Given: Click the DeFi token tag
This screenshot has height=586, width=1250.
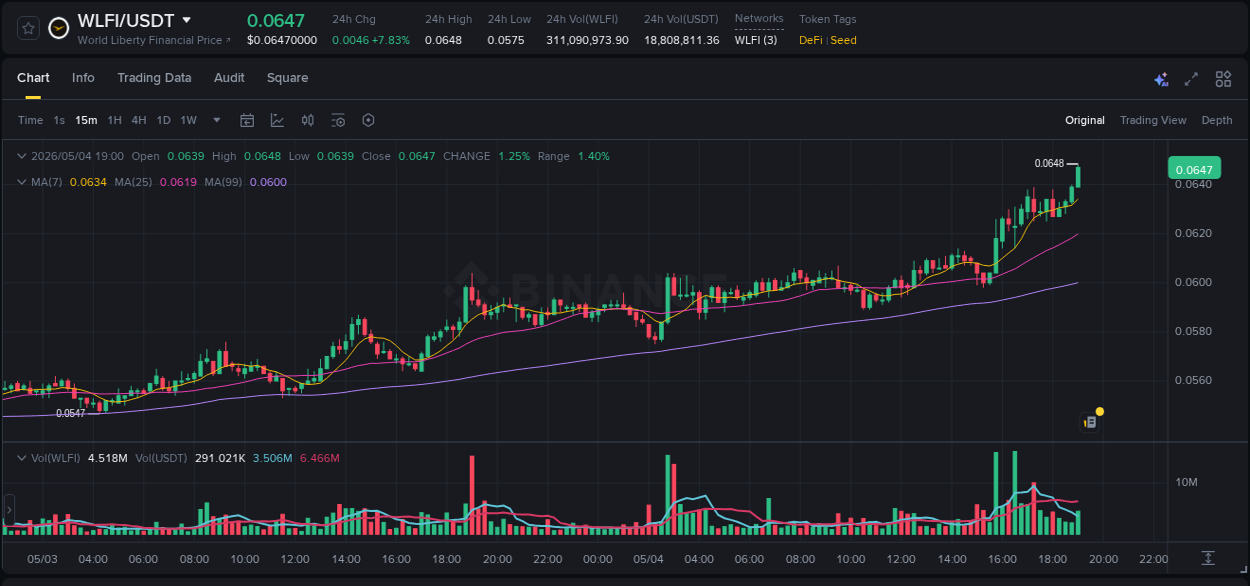Looking at the screenshot, I should (x=810, y=40).
